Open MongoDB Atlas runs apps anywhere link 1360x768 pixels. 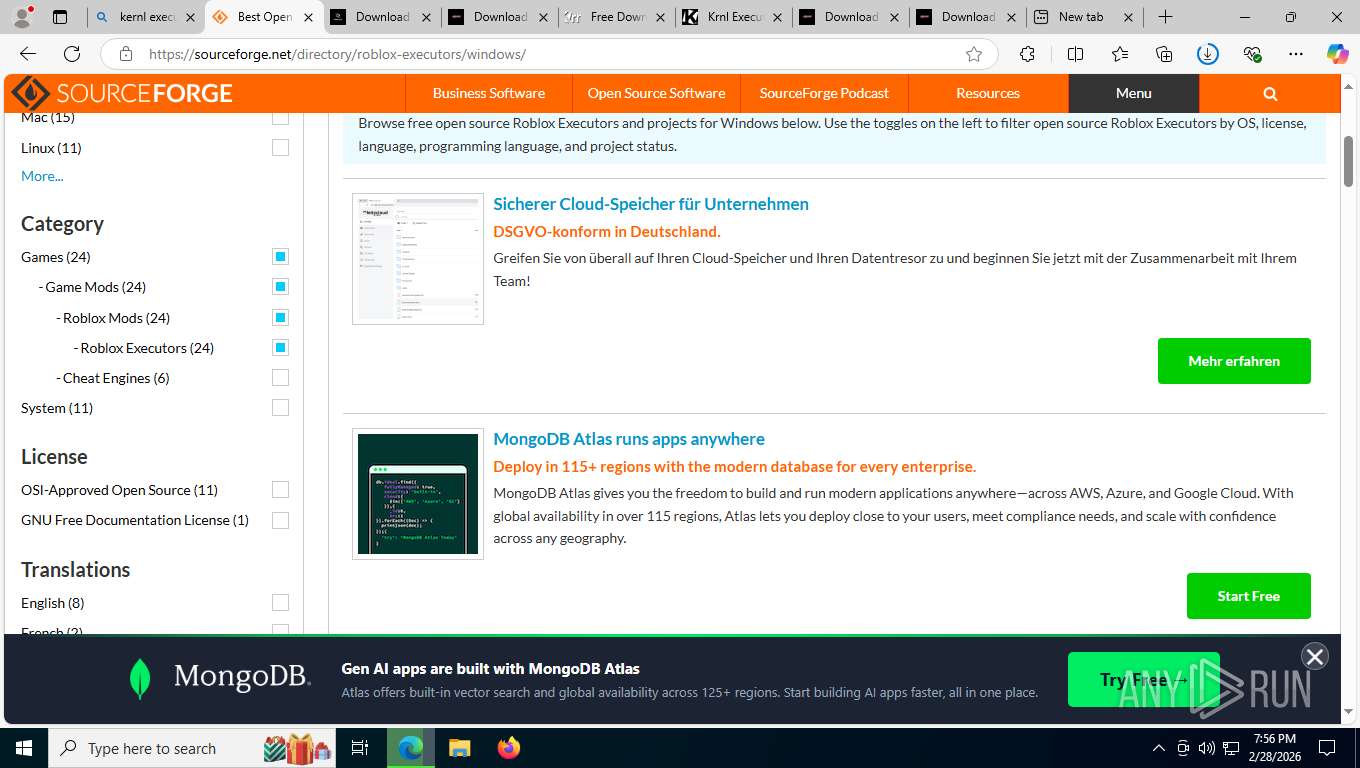coord(629,439)
